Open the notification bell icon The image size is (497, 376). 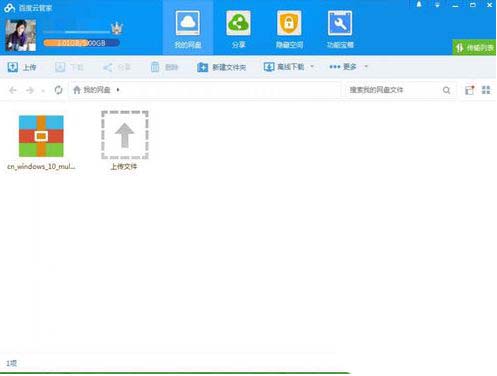coord(419,5)
